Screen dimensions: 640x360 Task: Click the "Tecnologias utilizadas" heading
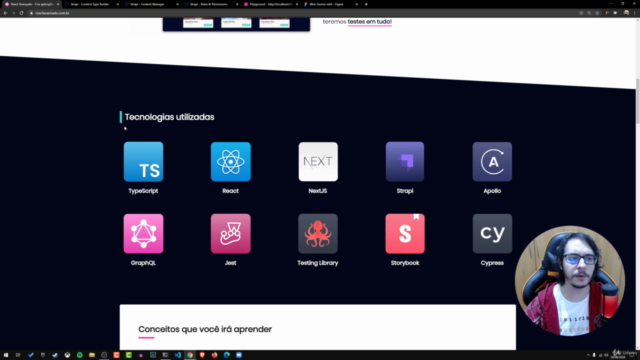(x=169, y=117)
